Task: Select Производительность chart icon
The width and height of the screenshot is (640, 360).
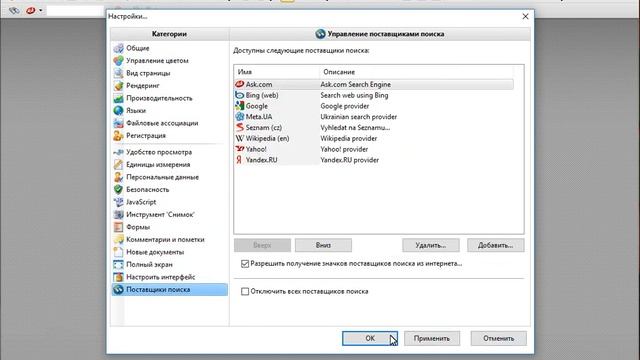Action: (118, 98)
